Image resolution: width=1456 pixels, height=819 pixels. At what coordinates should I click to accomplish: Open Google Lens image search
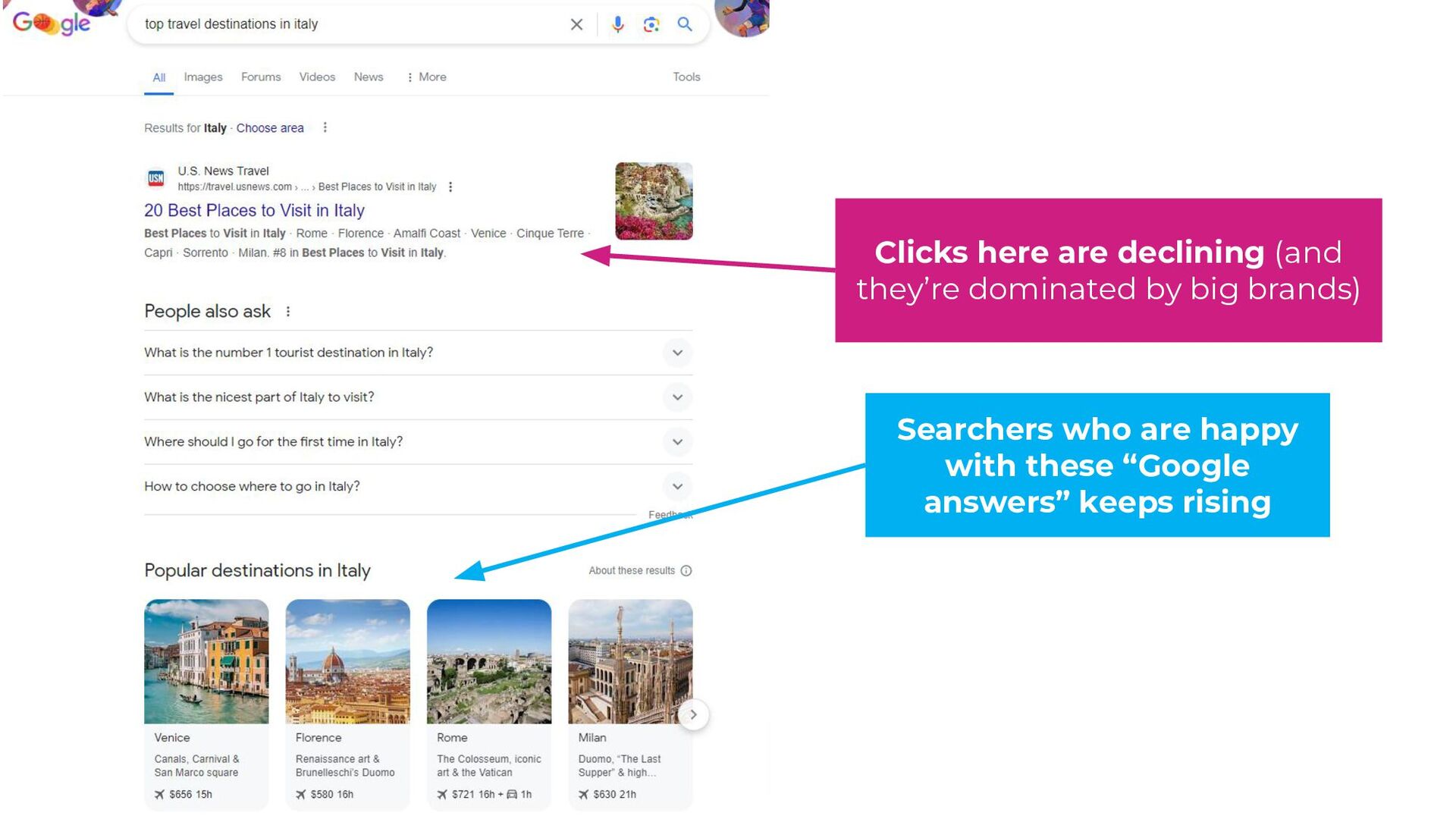pos(651,24)
